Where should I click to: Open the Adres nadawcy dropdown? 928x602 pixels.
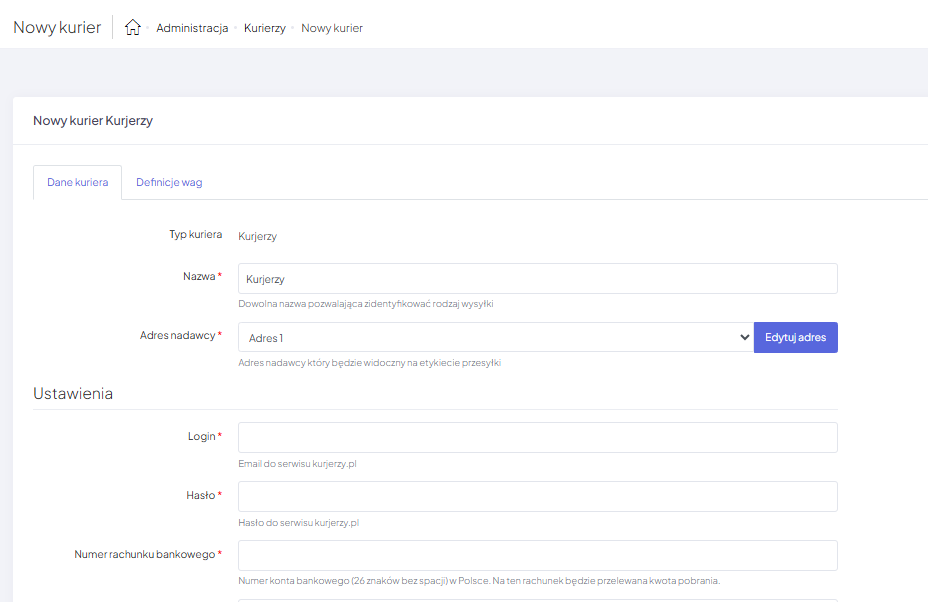coord(496,337)
